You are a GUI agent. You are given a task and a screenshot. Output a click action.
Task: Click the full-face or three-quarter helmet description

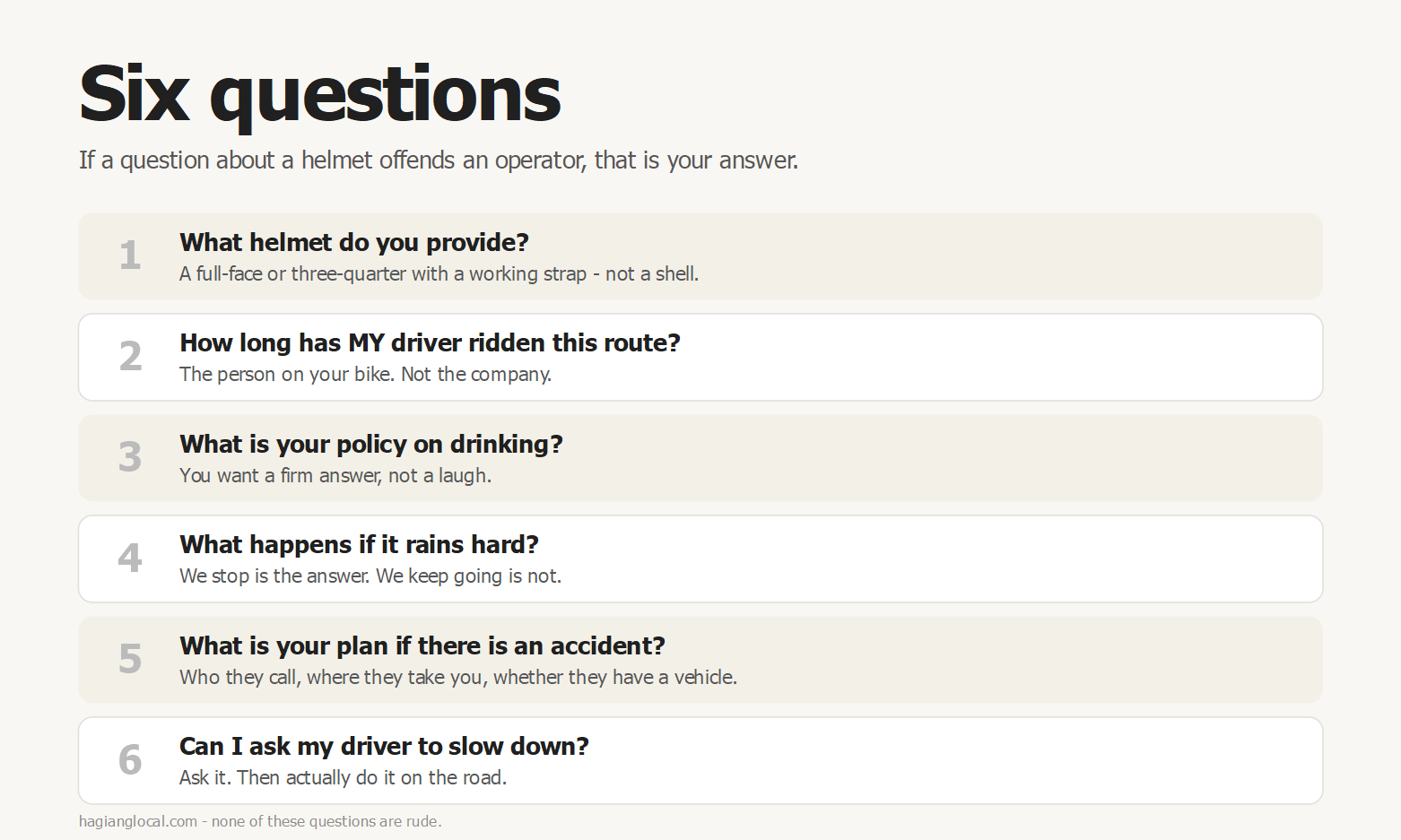tap(439, 273)
